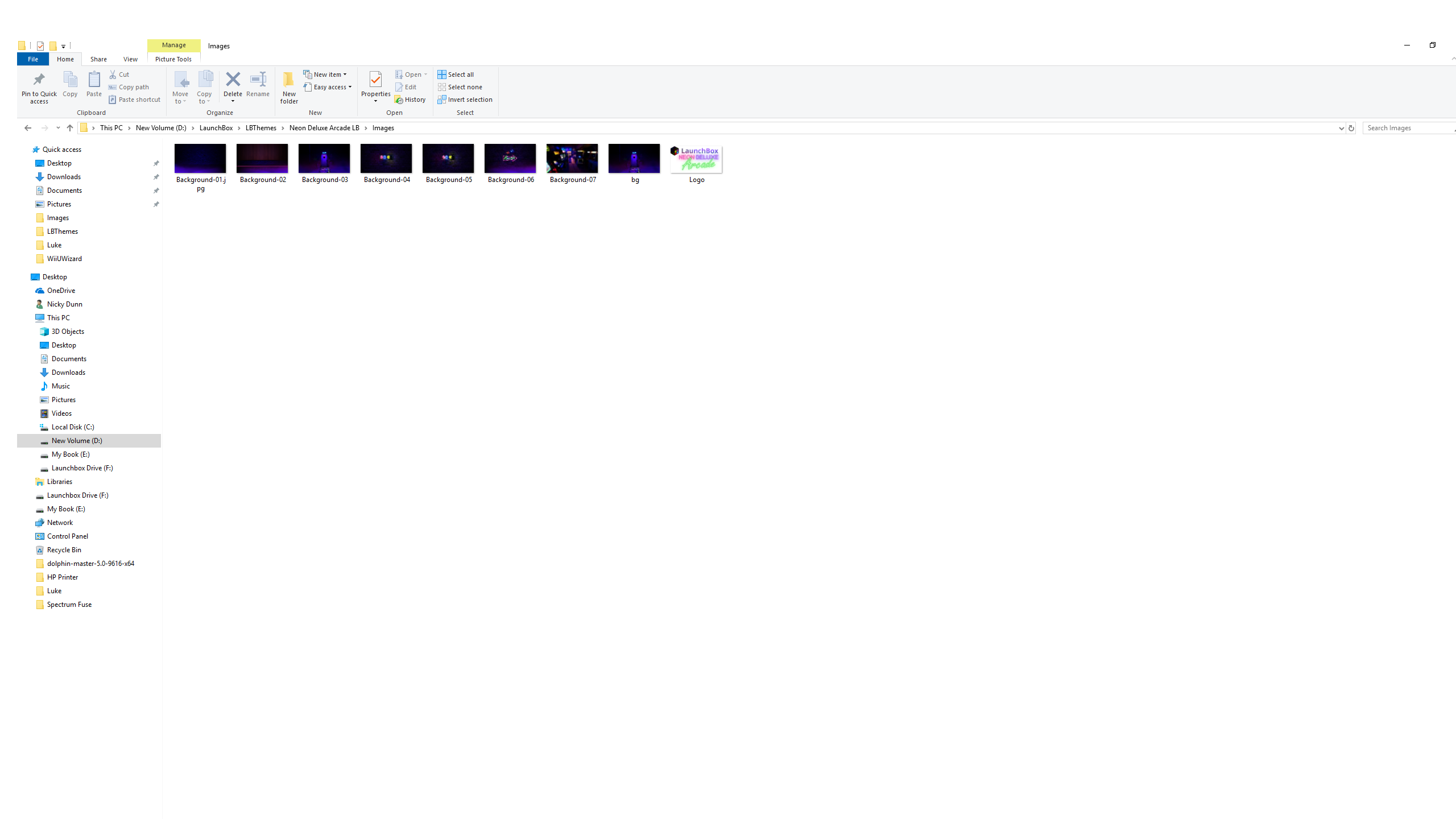Image resolution: width=1456 pixels, height=819 pixels.
Task: Select New Volume (D:) drive
Action: point(77,441)
